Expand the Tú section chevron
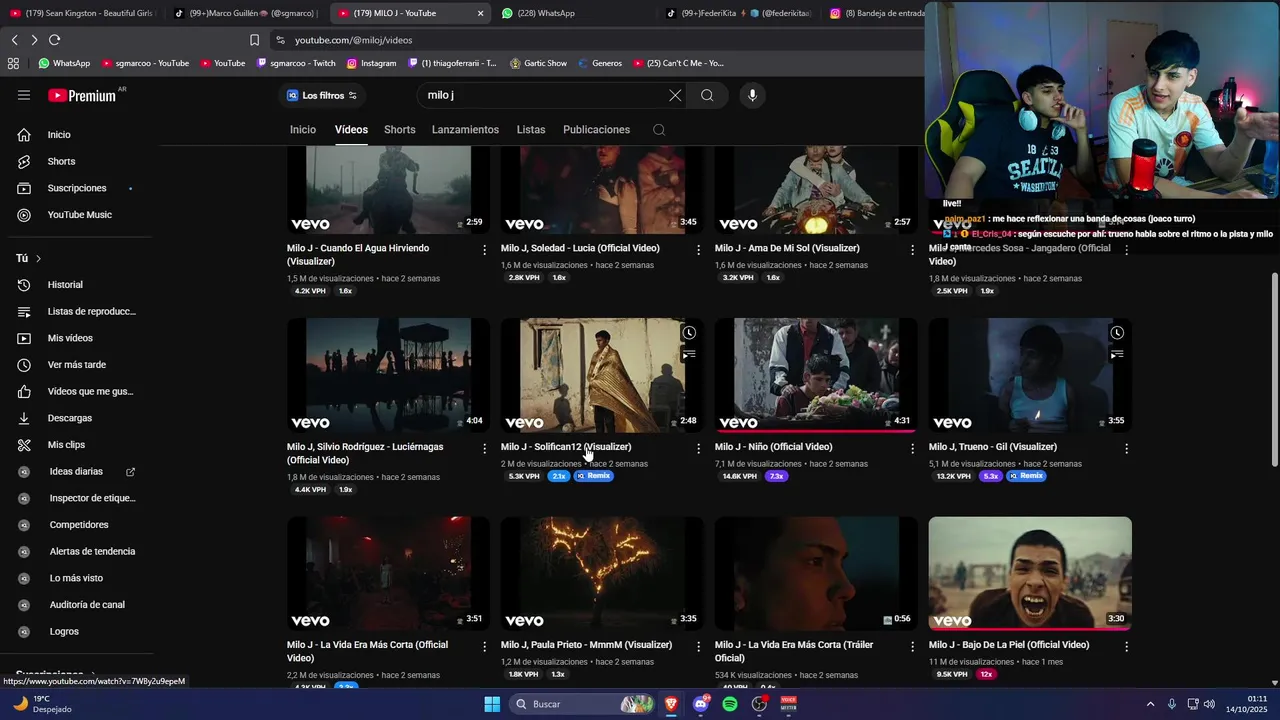Screen dimensions: 1280x720 pyautogui.click(x=38, y=259)
